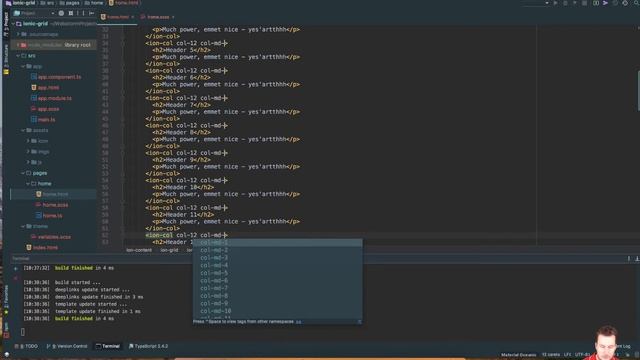640x360 pixels.
Task: Expand the .sourcemaps folder arrow
Action: coord(18,34)
